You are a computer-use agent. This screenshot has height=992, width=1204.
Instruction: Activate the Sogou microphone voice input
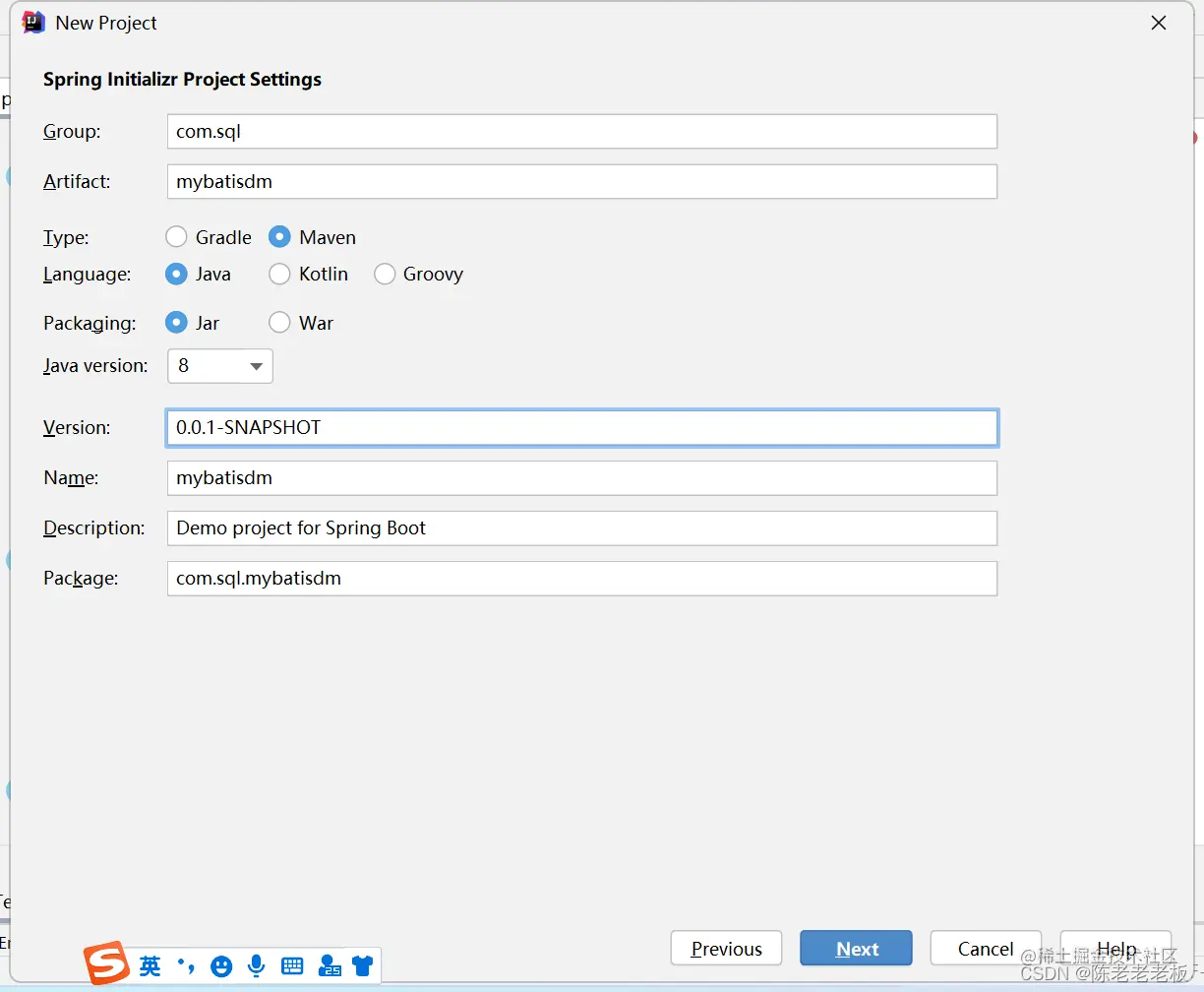pyautogui.click(x=257, y=966)
